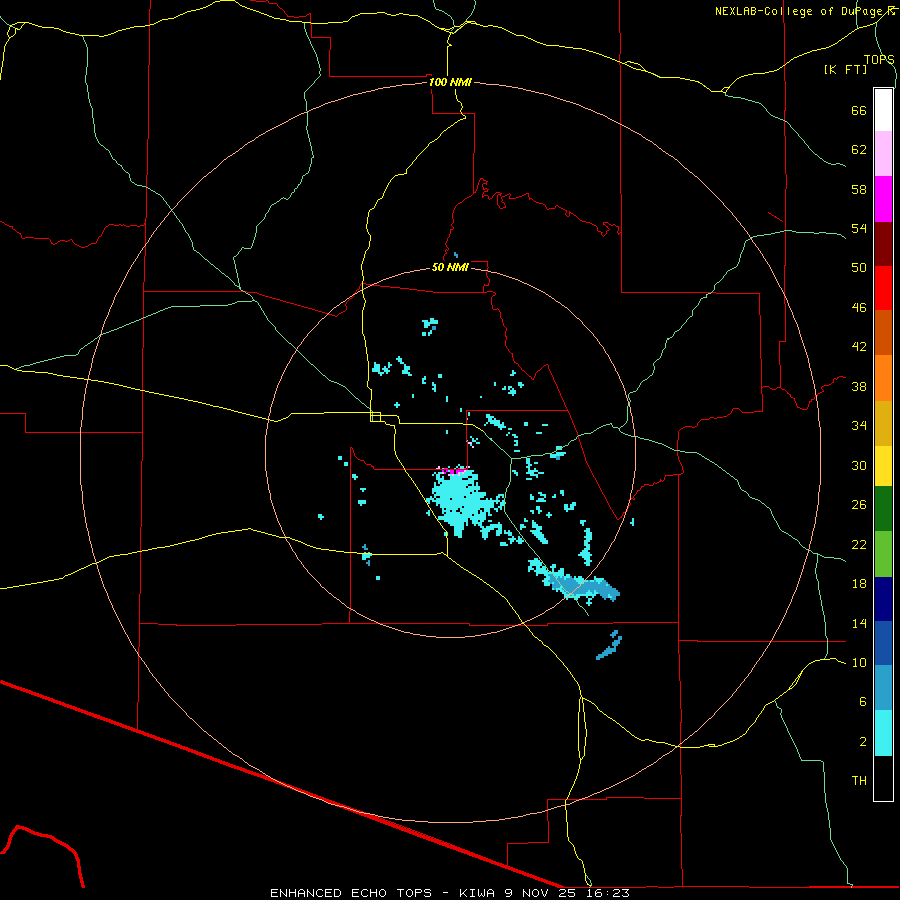The height and width of the screenshot is (900, 900).
Task: Click the dark green 30 K FT swatch
Action: click(883, 509)
